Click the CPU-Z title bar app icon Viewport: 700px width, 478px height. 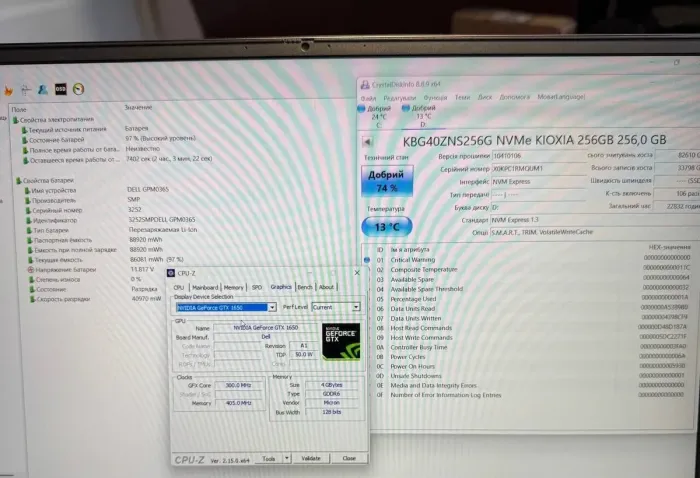[171, 273]
